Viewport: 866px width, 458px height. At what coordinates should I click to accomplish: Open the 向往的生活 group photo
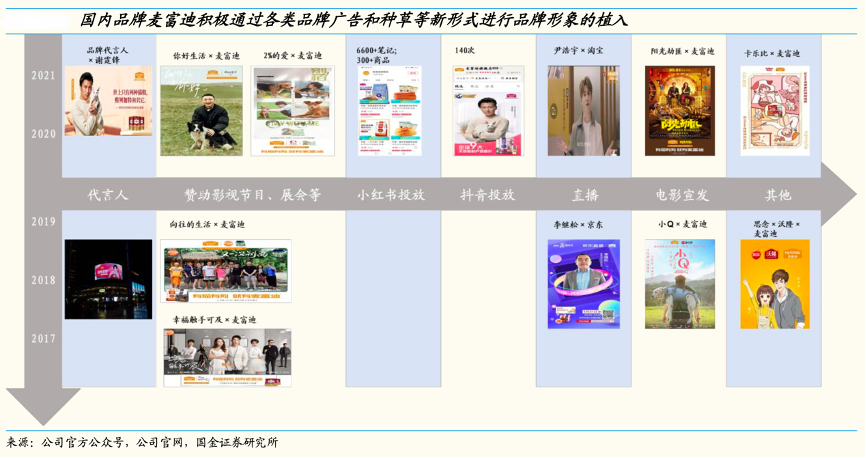pos(226,271)
